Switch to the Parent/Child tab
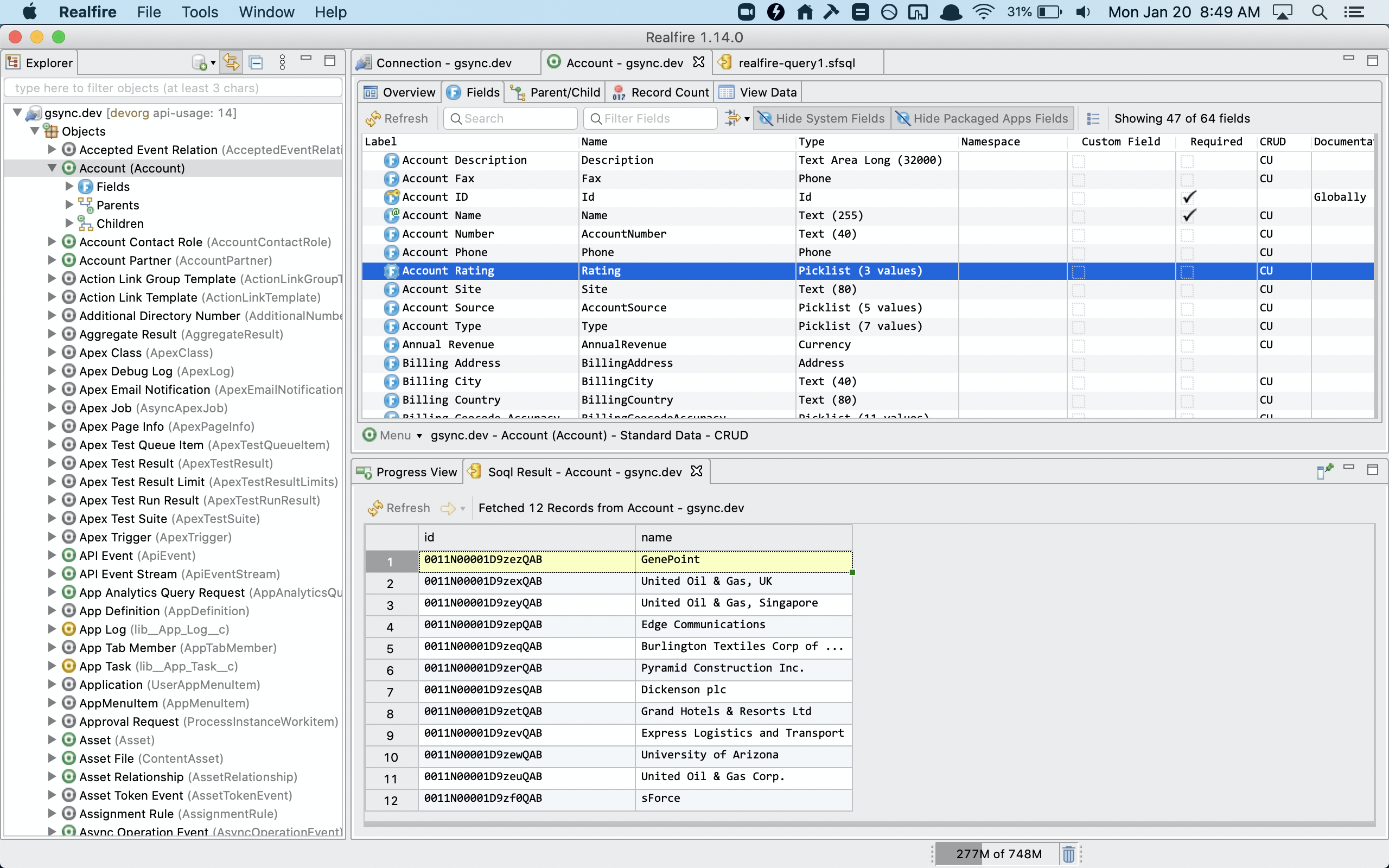The height and width of the screenshot is (868, 1389). pyautogui.click(x=555, y=92)
